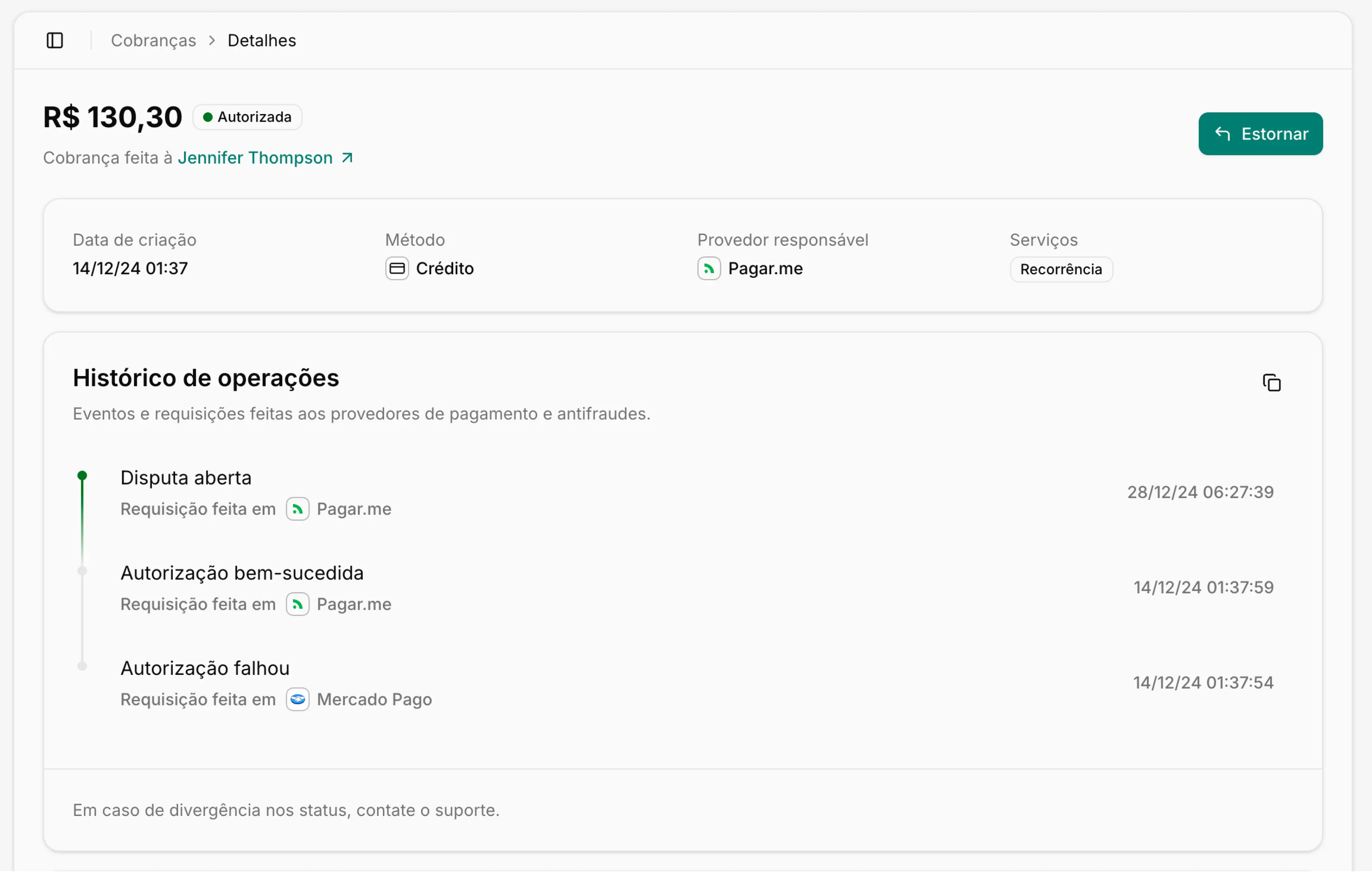Click the credit card icon beside Crédito

pos(397,268)
